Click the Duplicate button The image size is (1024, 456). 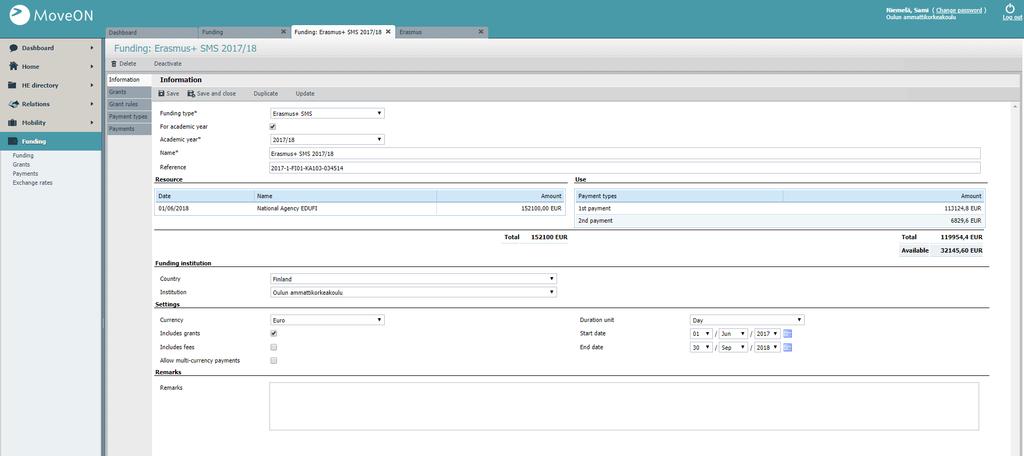(266, 93)
